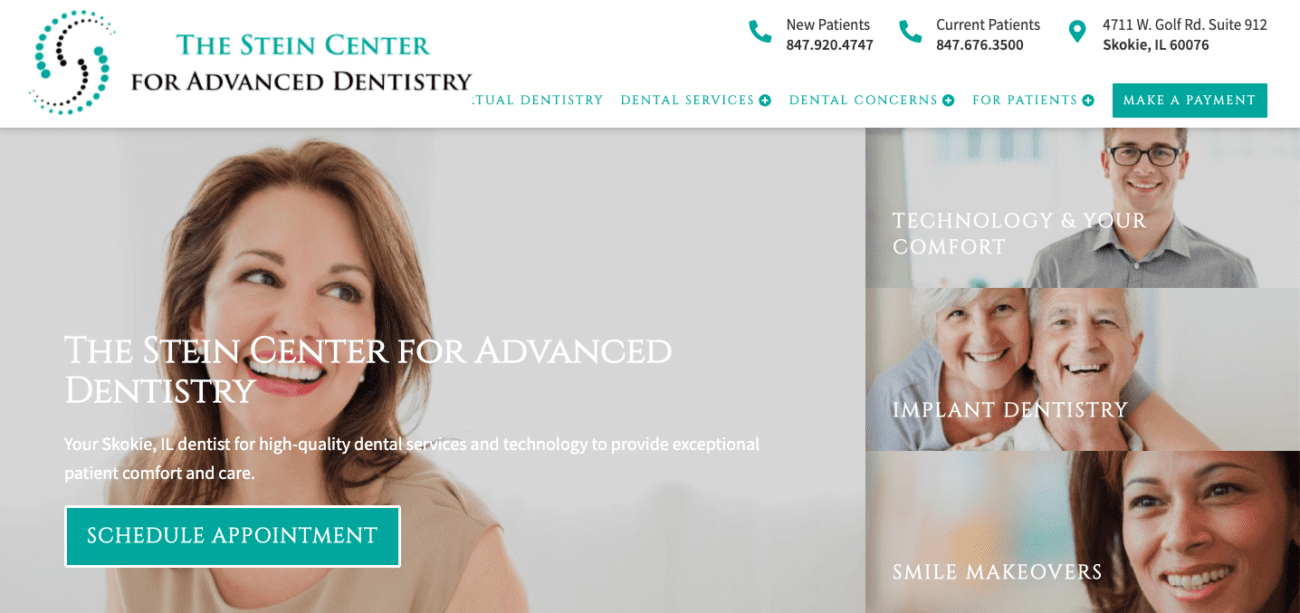
Task: Click The Stein Center header title text
Action: coord(302,45)
